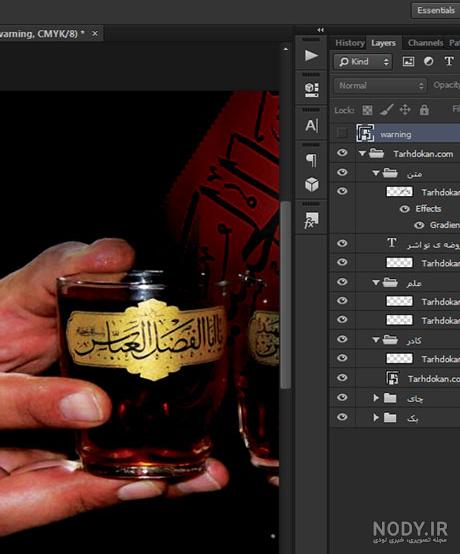Open the Character panel icon

coord(311,125)
